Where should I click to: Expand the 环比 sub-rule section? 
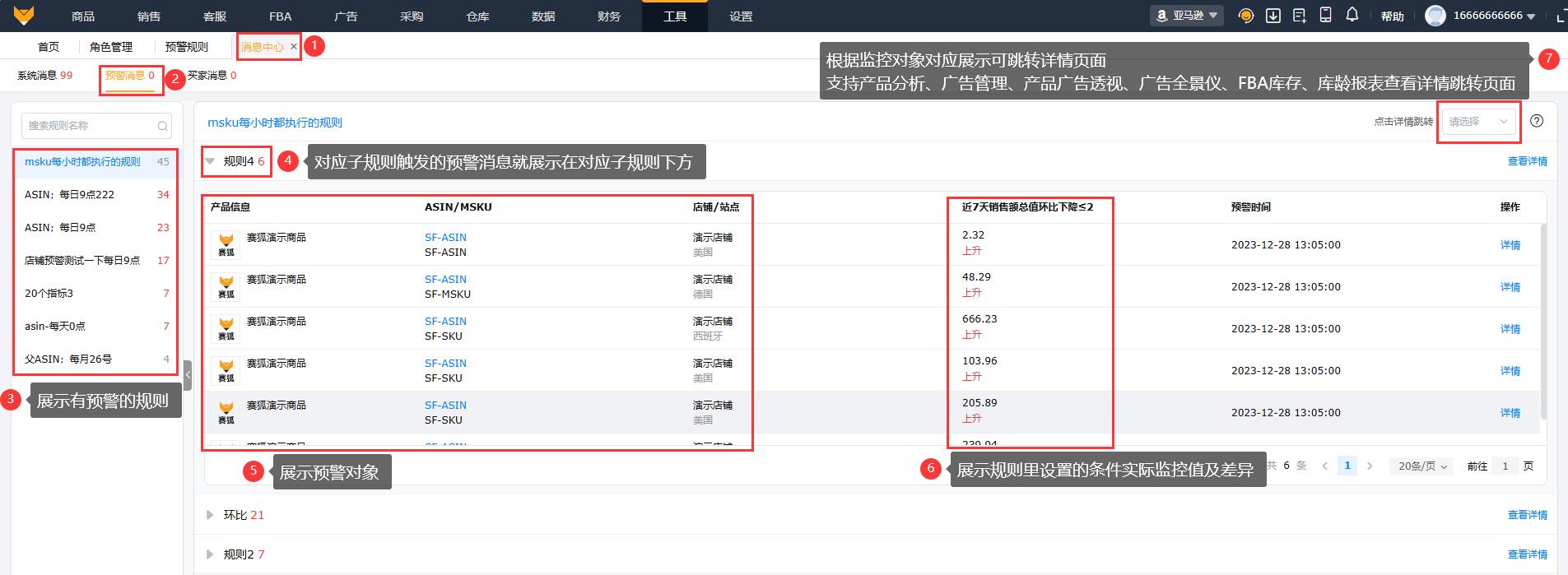tap(210, 515)
